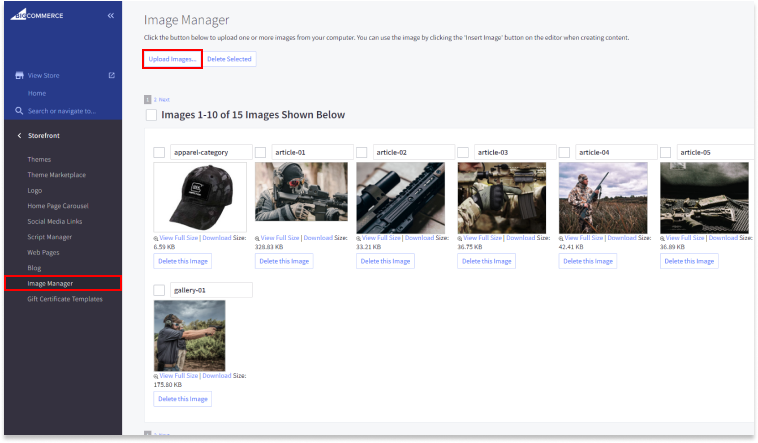
Task: Click Delete Selected button
Action: coord(229,59)
